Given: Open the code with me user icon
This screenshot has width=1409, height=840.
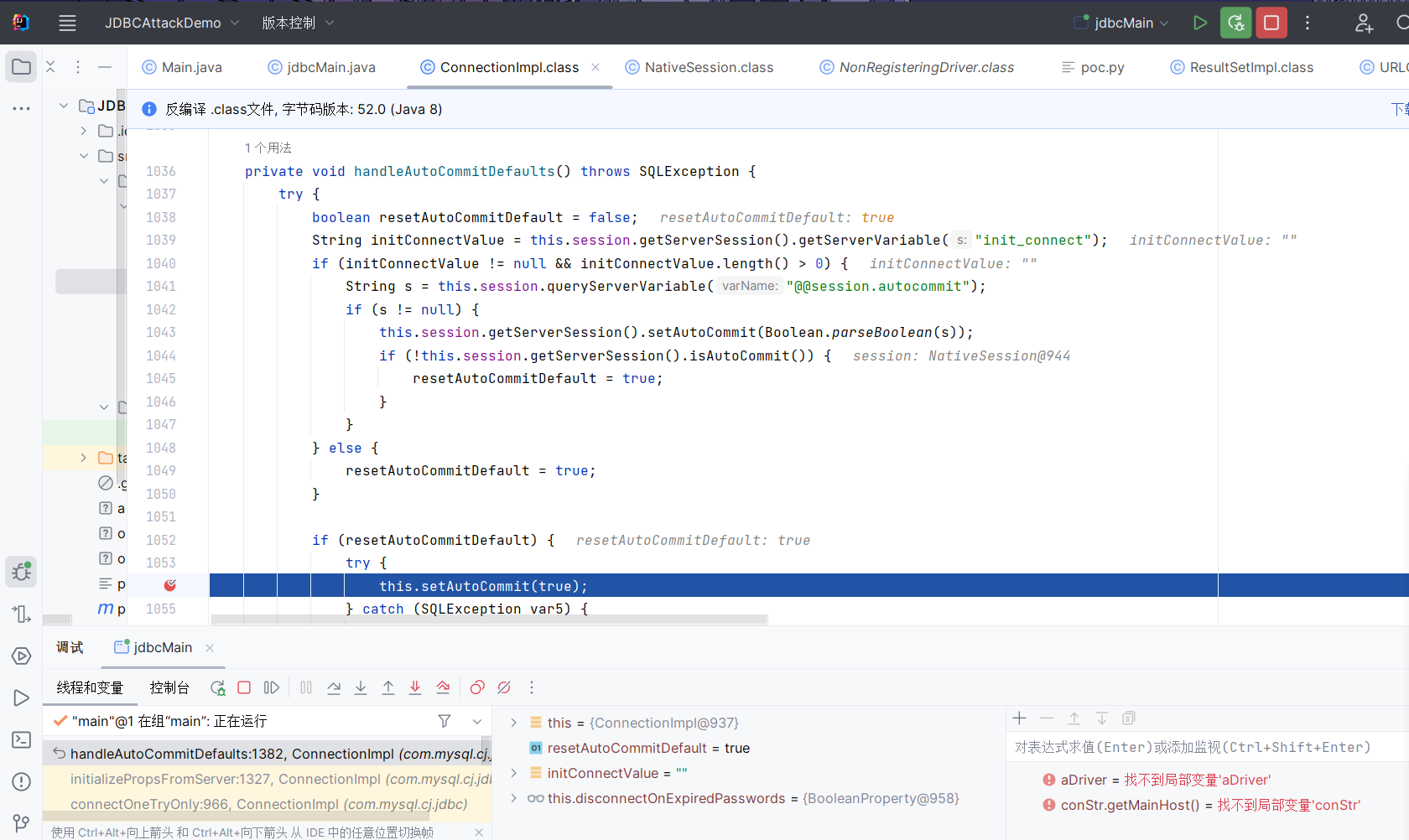Looking at the screenshot, I should tap(1364, 23).
